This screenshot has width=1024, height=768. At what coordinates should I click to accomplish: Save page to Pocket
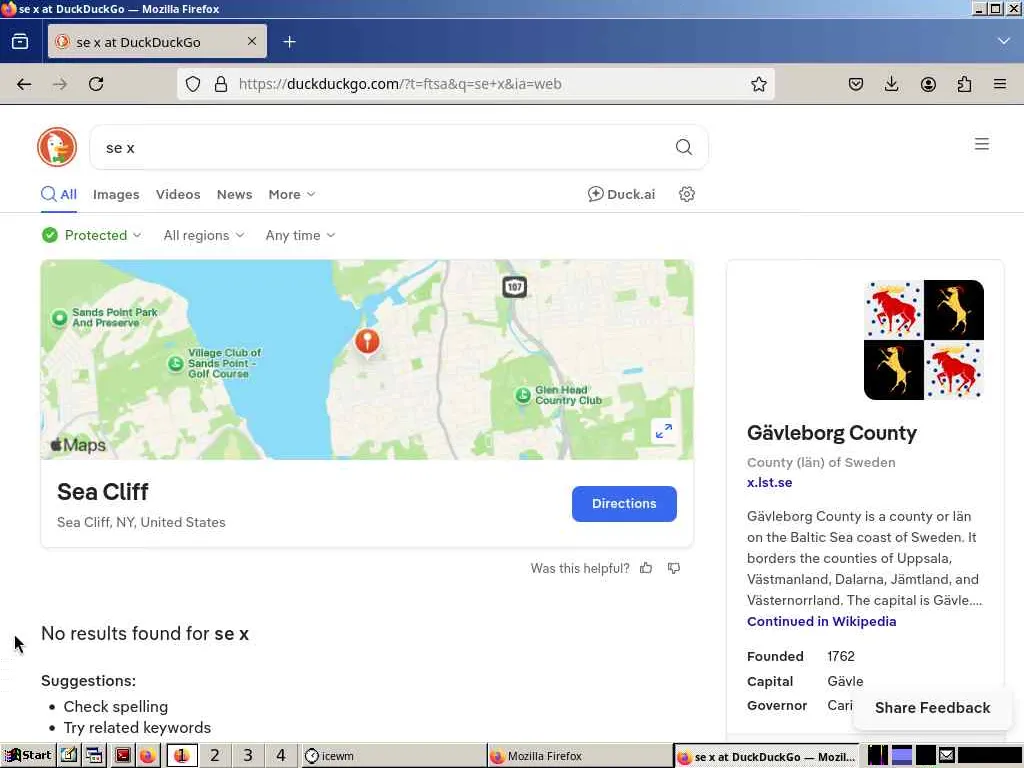856,84
